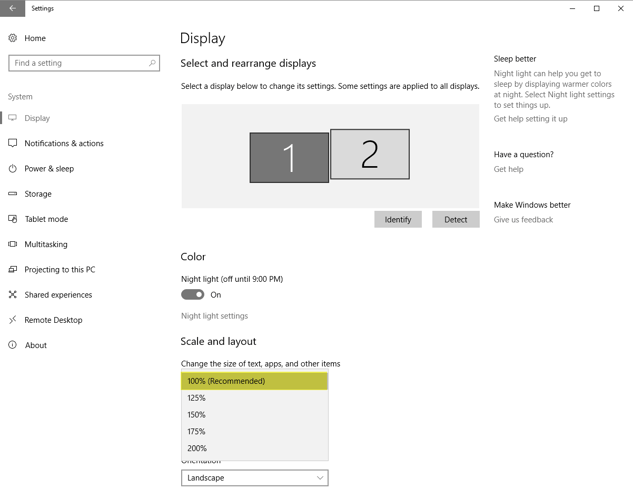Viewport: 633px width, 490px height.
Task: Click the Power & sleep icon
Action: pyautogui.click(x=13, y=169)
